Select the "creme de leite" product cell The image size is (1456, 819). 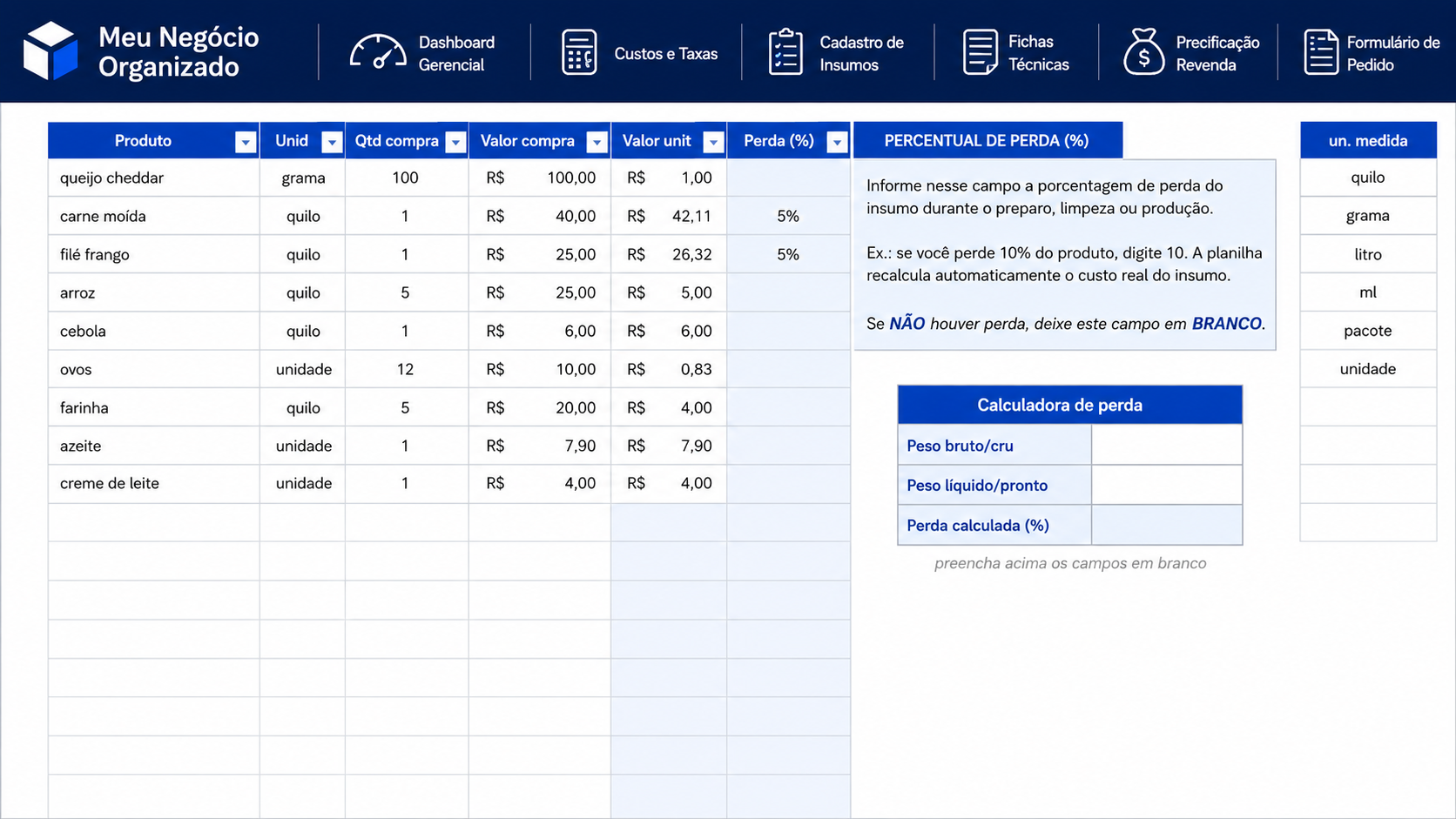[x=154, y=483]
